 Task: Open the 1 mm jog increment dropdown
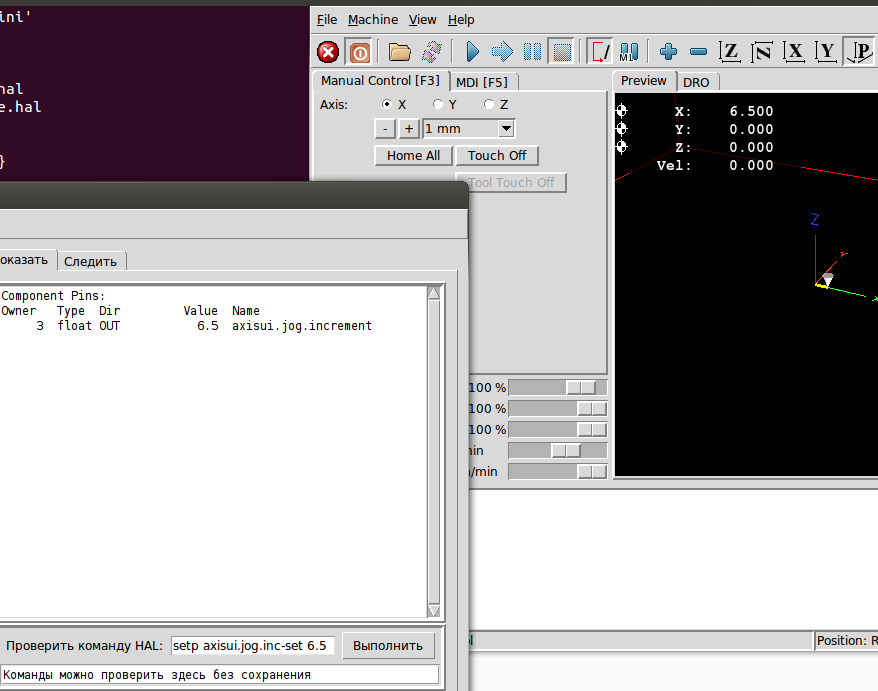(506, 129)
